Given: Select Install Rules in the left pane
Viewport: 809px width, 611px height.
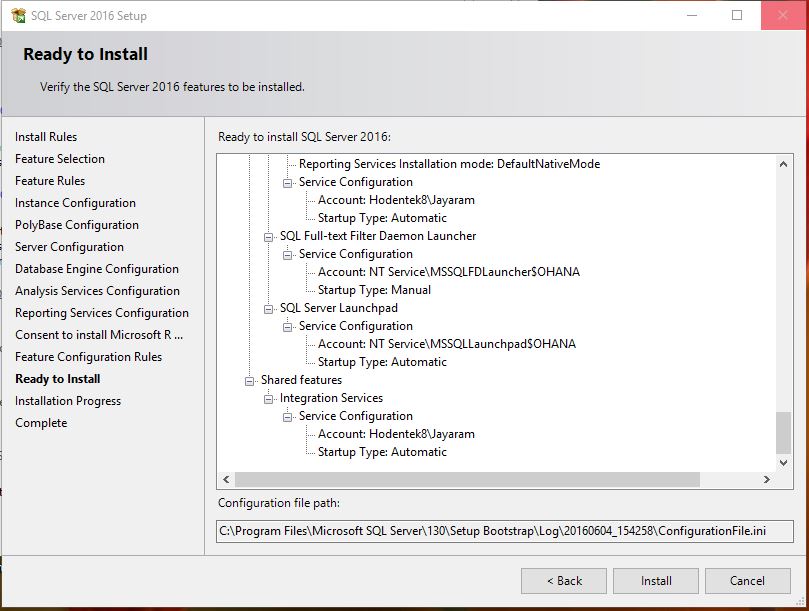Looking at the screenshot, I should (45, 136).
